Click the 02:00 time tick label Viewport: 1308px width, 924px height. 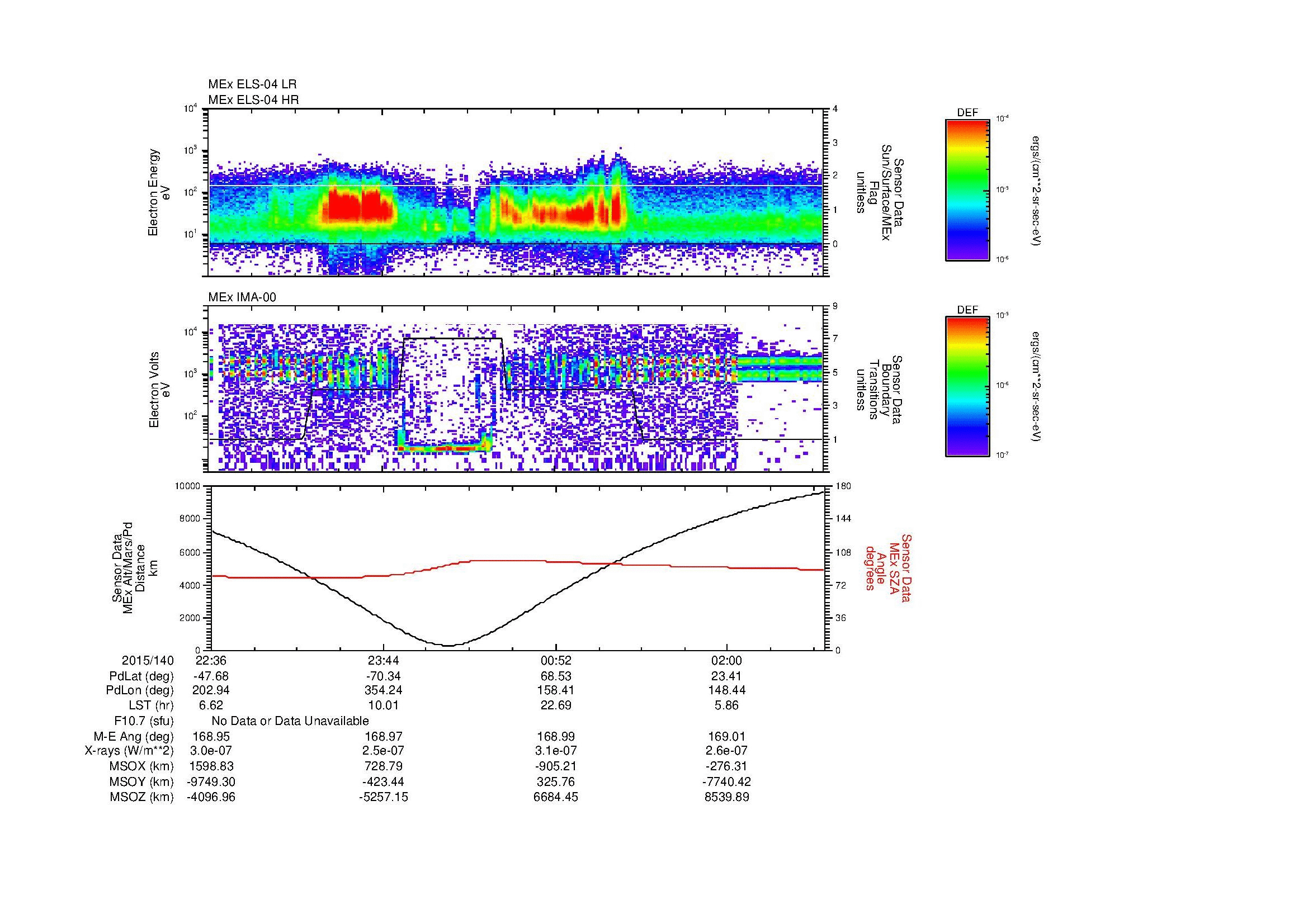point(727,661)
